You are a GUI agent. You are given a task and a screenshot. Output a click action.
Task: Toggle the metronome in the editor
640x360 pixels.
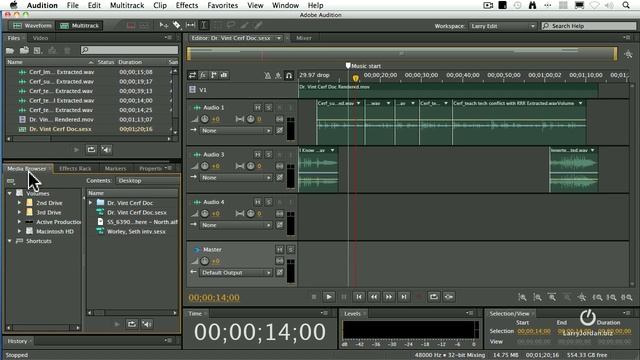click(267, 75)
